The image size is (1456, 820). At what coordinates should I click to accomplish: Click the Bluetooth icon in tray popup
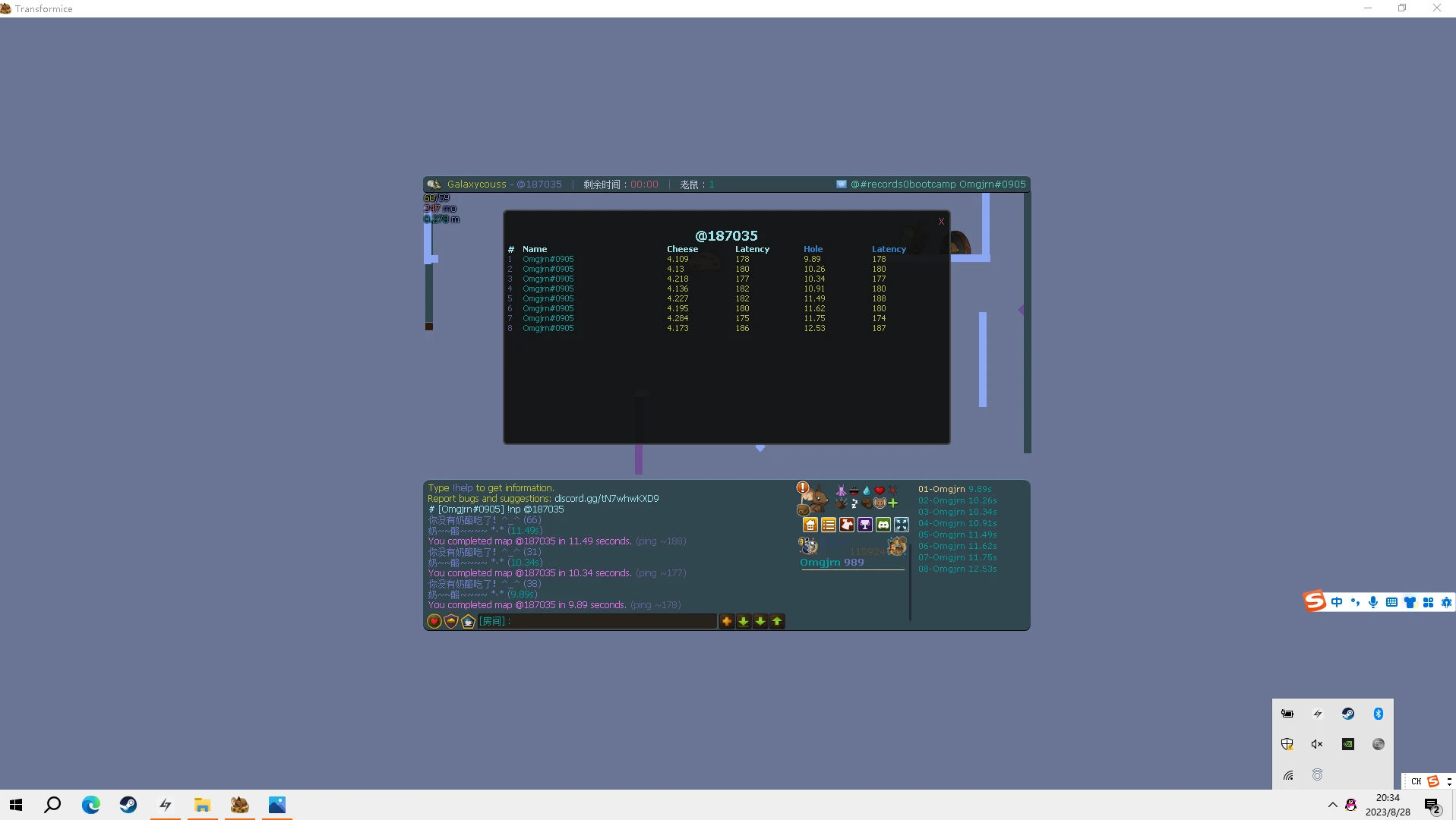(x=1379, y=714)
